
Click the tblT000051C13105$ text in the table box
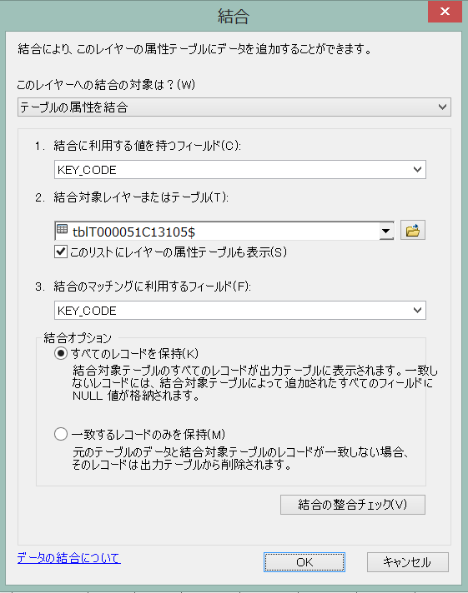(134, 232)
